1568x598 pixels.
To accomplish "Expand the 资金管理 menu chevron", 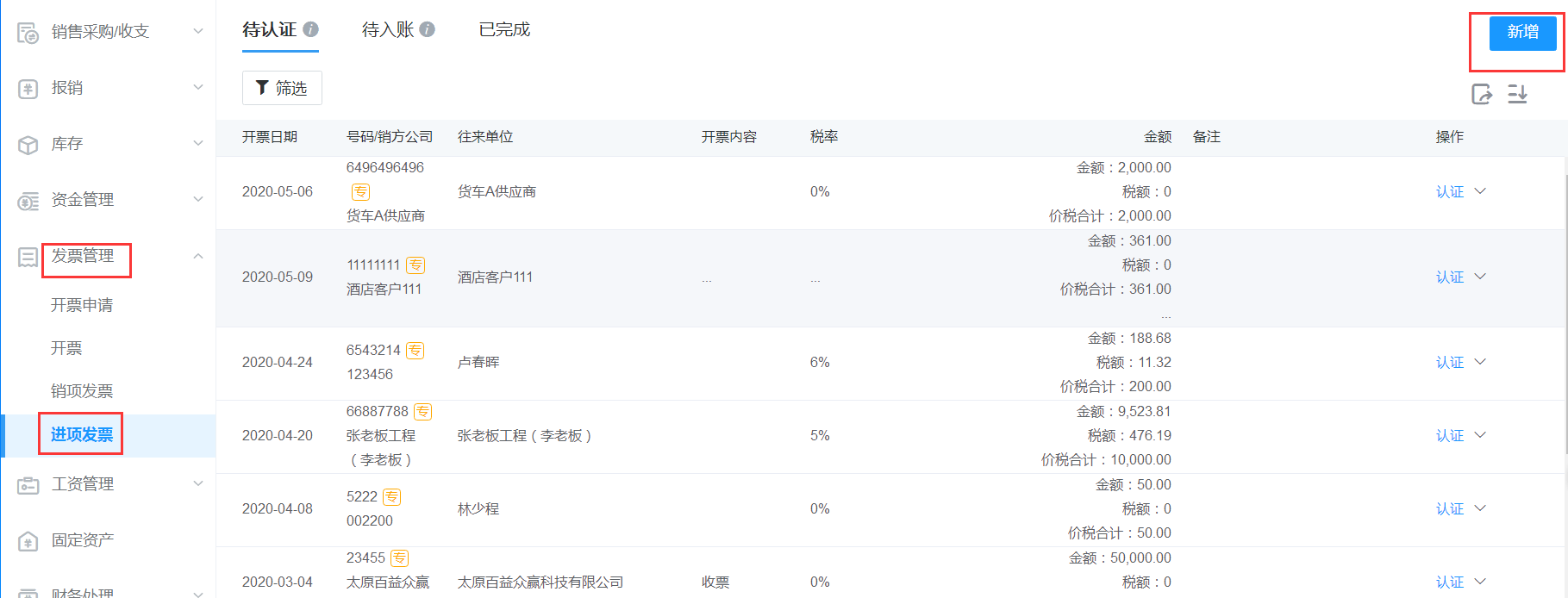I will click(x=198, y=200).
